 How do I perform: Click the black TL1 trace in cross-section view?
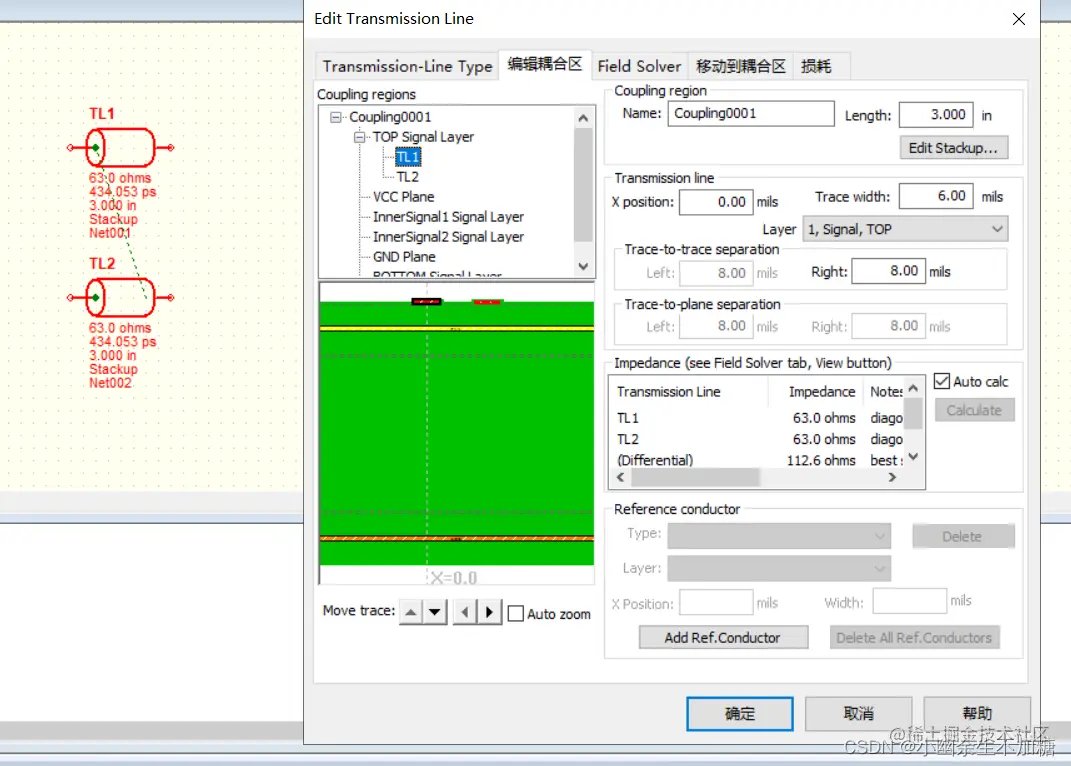pos(426,301)
